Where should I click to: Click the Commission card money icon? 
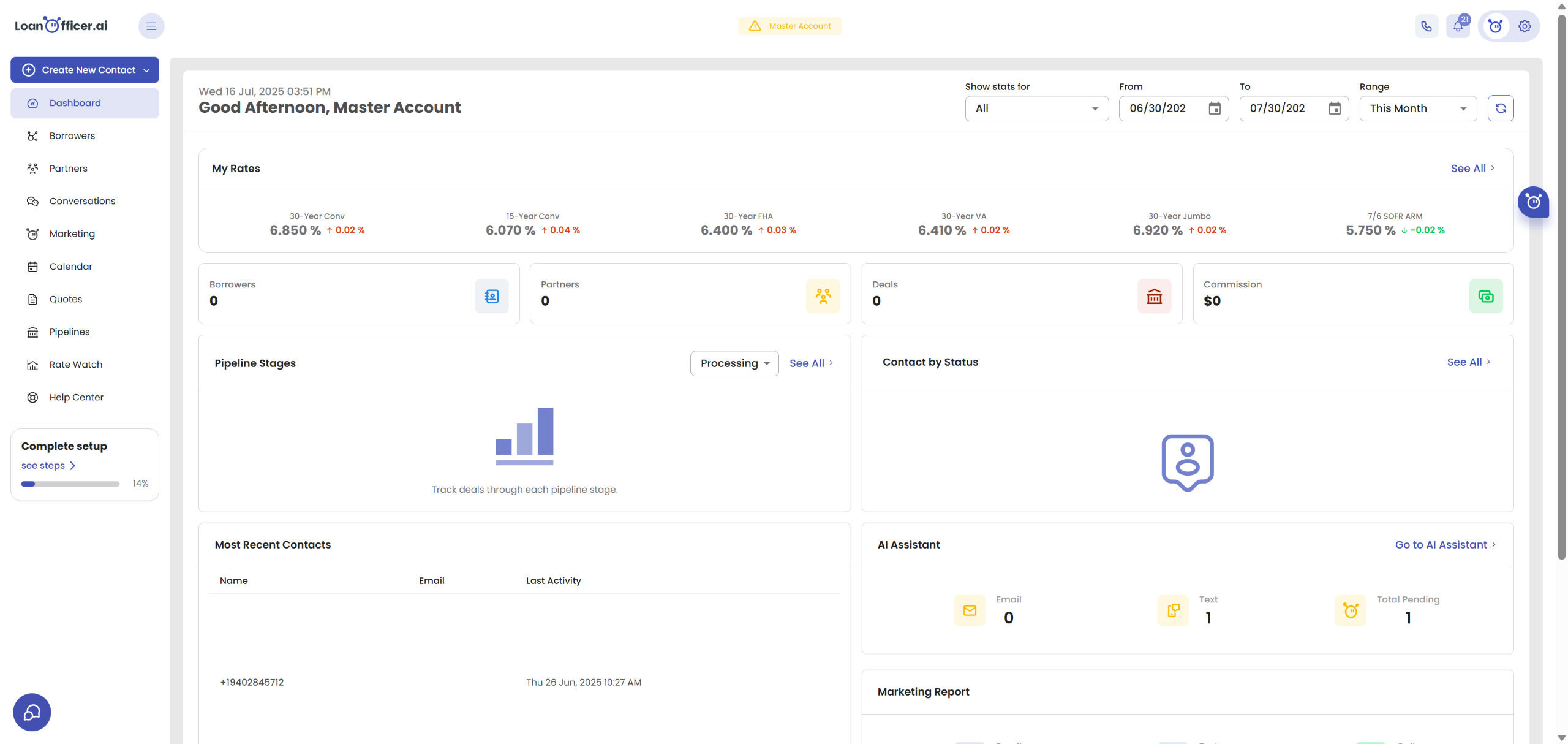click(1485, 297)
